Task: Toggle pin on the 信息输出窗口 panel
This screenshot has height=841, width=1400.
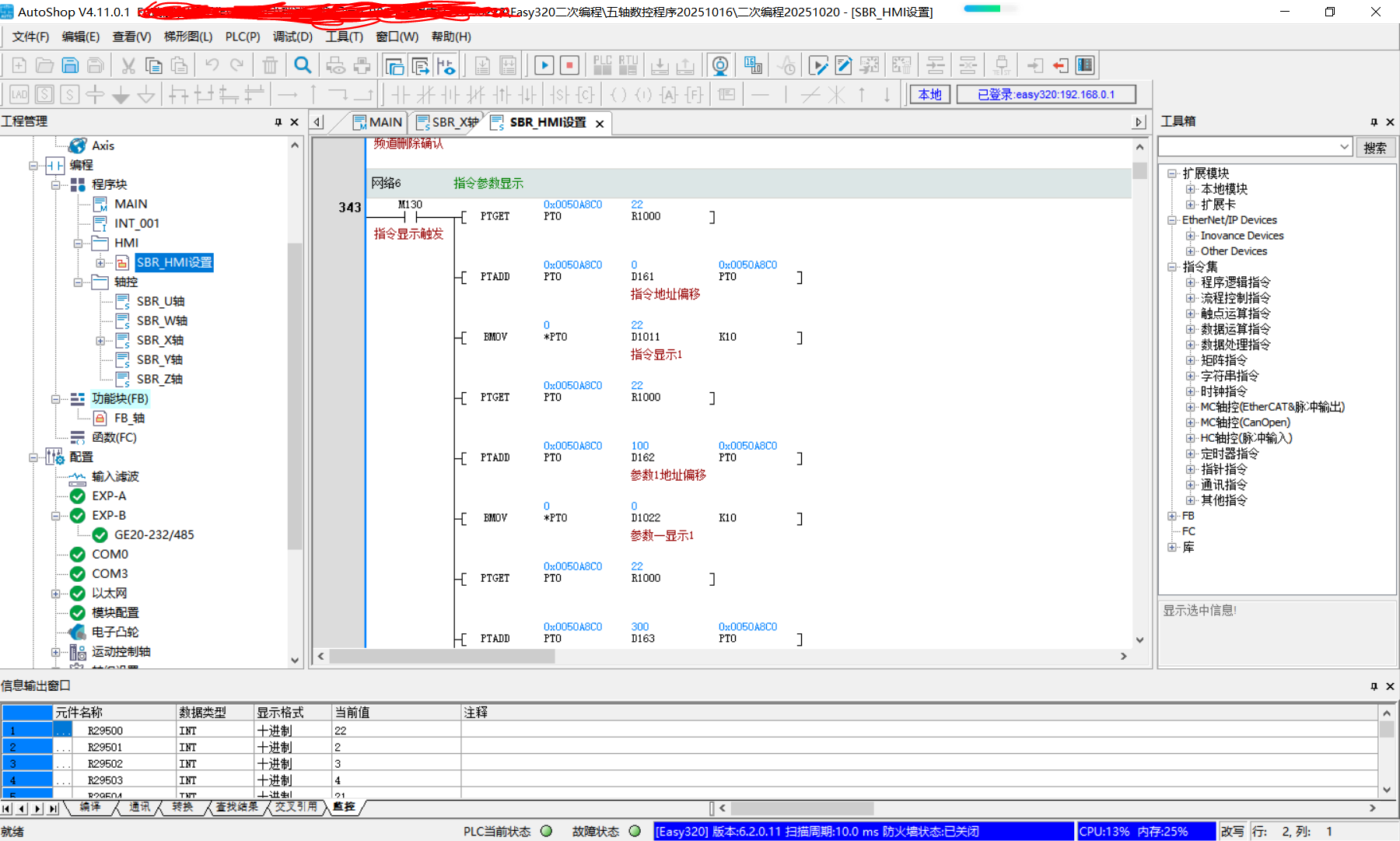Action: point(1374,686)
